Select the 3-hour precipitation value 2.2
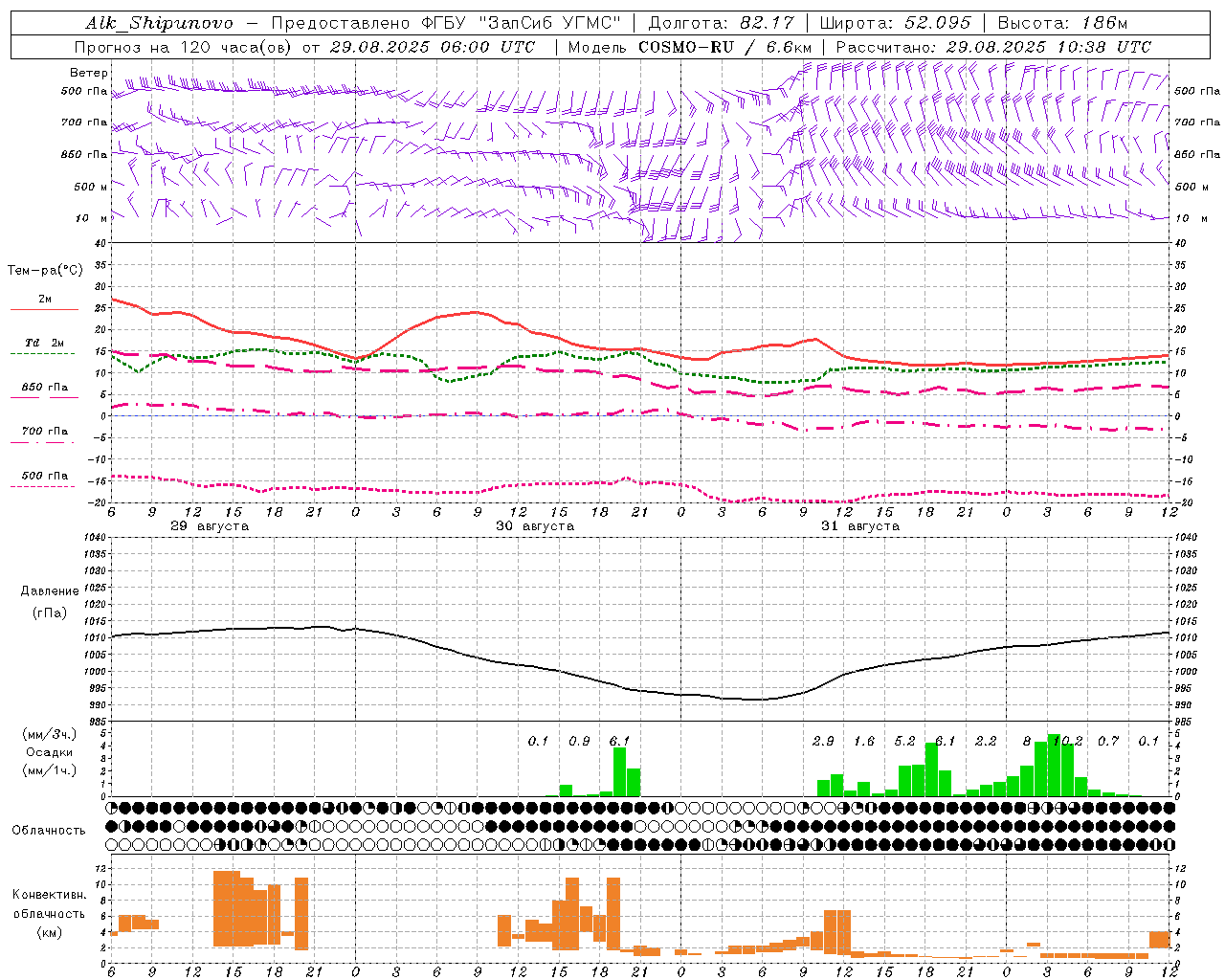The width and height of the screenshot is (1225, 980). point(986,741)
